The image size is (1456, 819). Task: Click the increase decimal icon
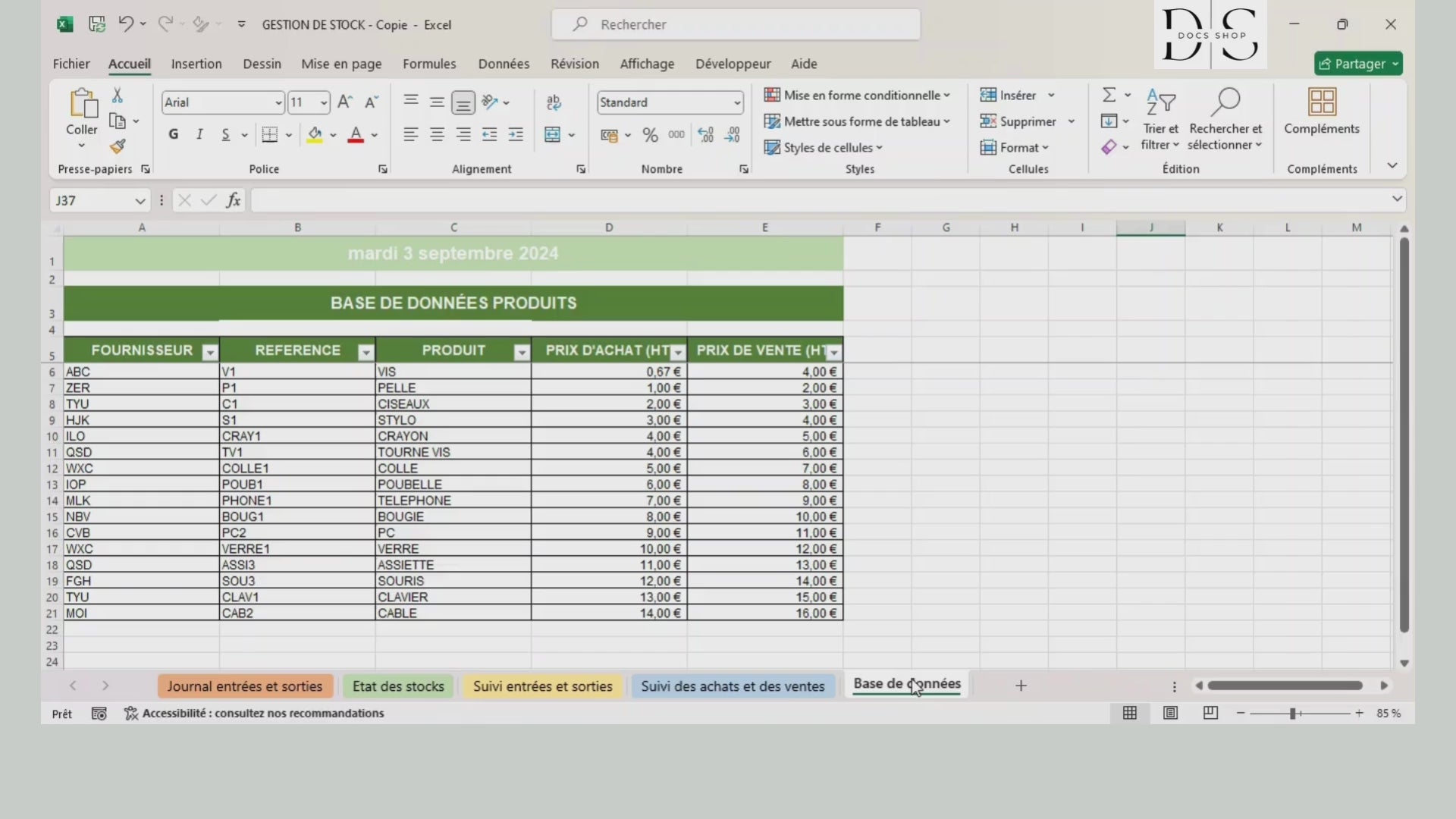[x=706, y=135]
